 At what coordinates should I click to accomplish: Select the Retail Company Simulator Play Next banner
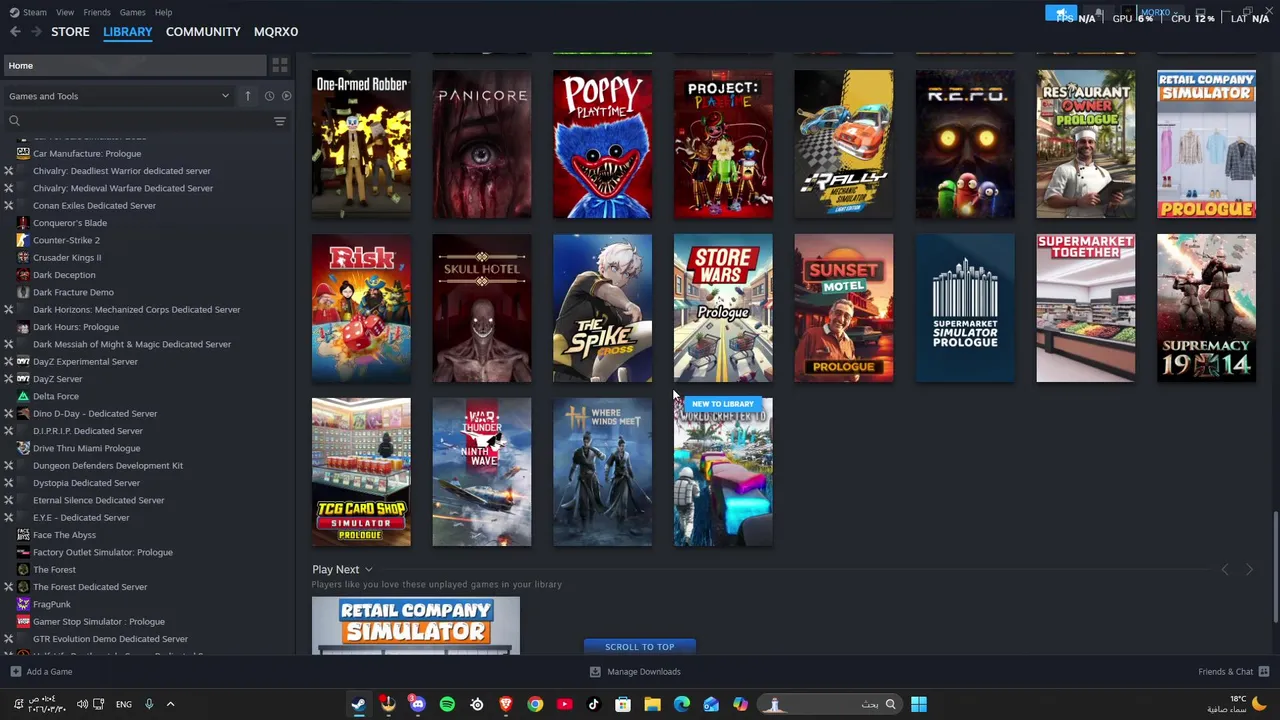[x=416, y=625]
